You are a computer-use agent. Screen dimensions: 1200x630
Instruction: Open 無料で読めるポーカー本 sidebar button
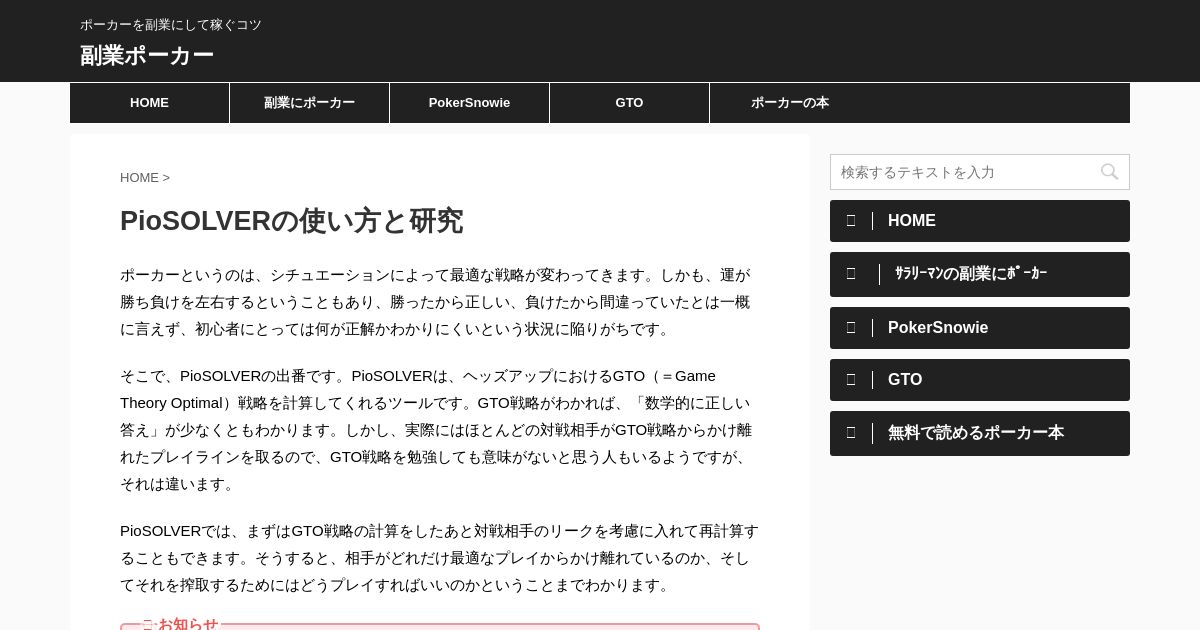[980, 433]
